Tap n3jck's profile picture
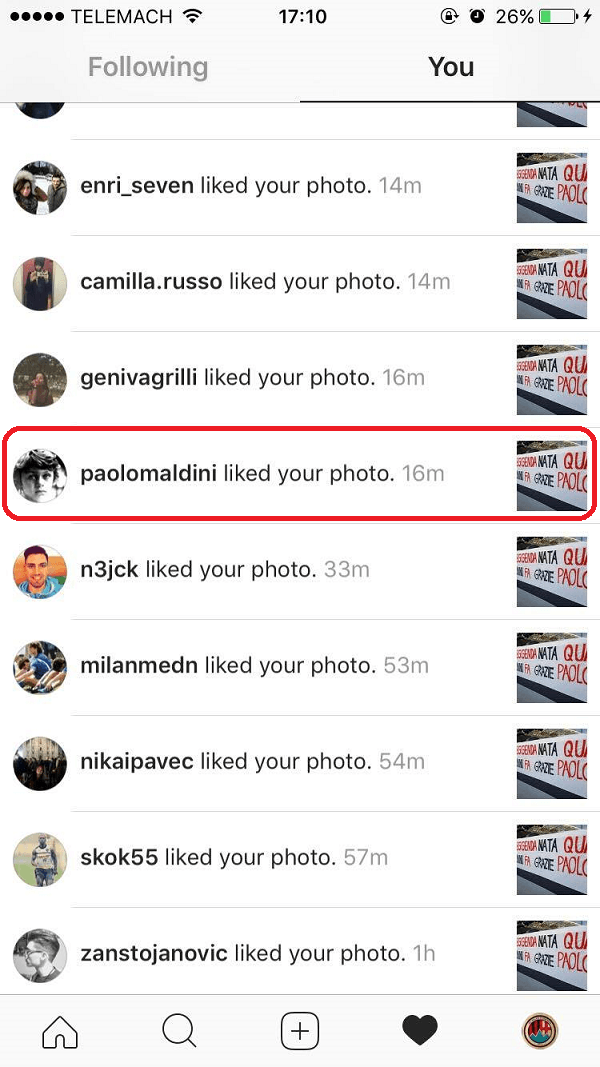Screen dimensions: 600x1067 click(x=40, y=571)
